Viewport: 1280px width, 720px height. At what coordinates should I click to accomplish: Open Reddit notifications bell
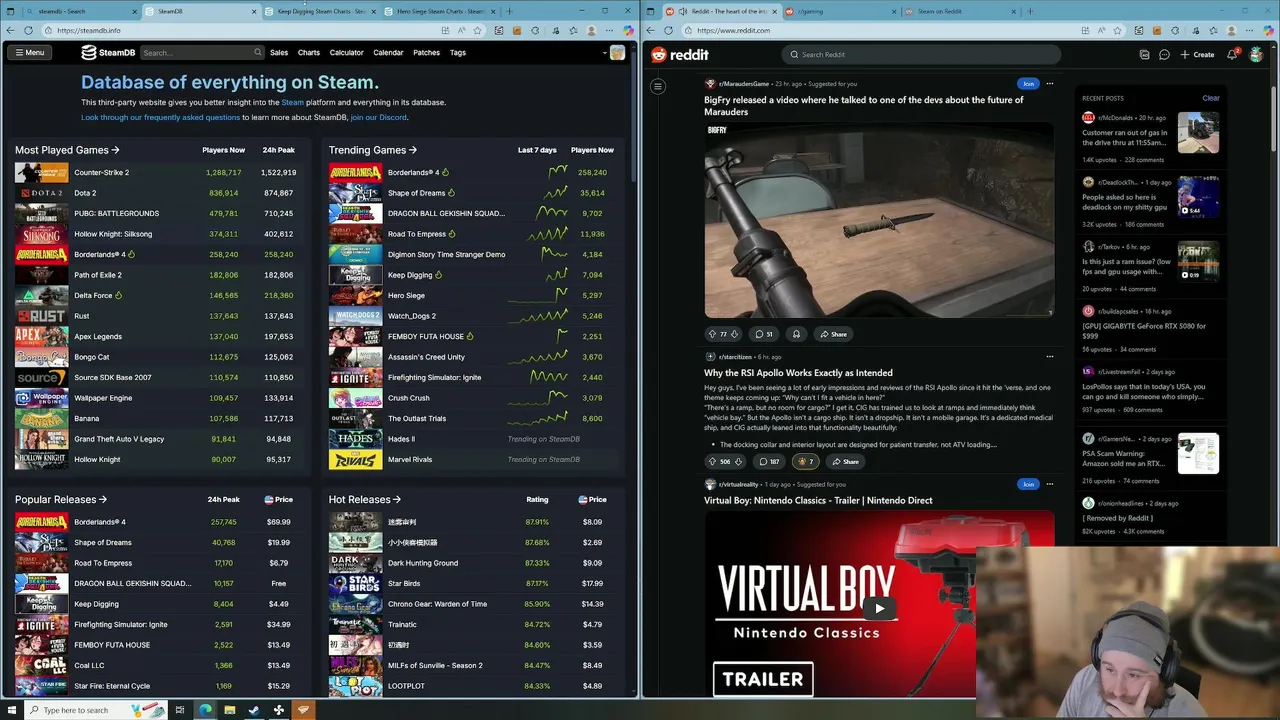pyautogui.click(x=1233, y=55)
